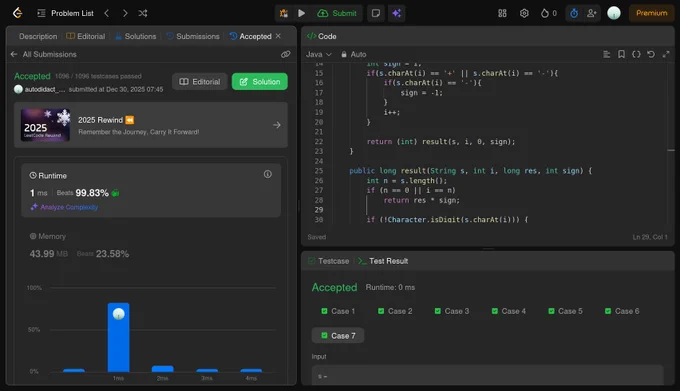Go to previous problem arrow
This screenshot has width=680, height=391.
click(107, 13)
